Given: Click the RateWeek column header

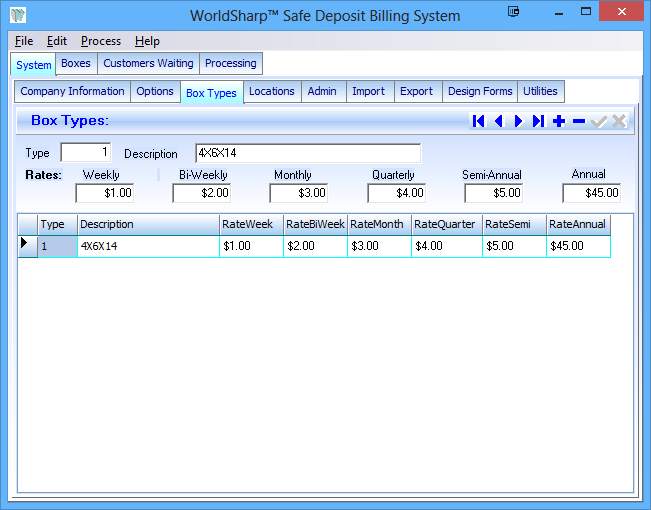Looking at the screenshot, I should point(252,225).
